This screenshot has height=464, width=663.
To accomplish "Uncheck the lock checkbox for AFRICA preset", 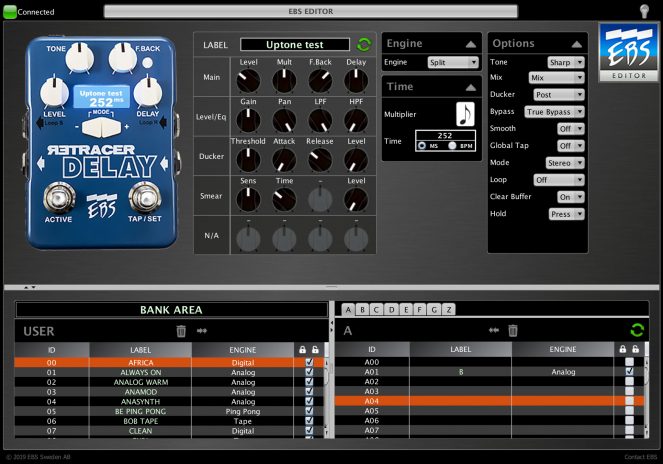I will tap(308, 362).
